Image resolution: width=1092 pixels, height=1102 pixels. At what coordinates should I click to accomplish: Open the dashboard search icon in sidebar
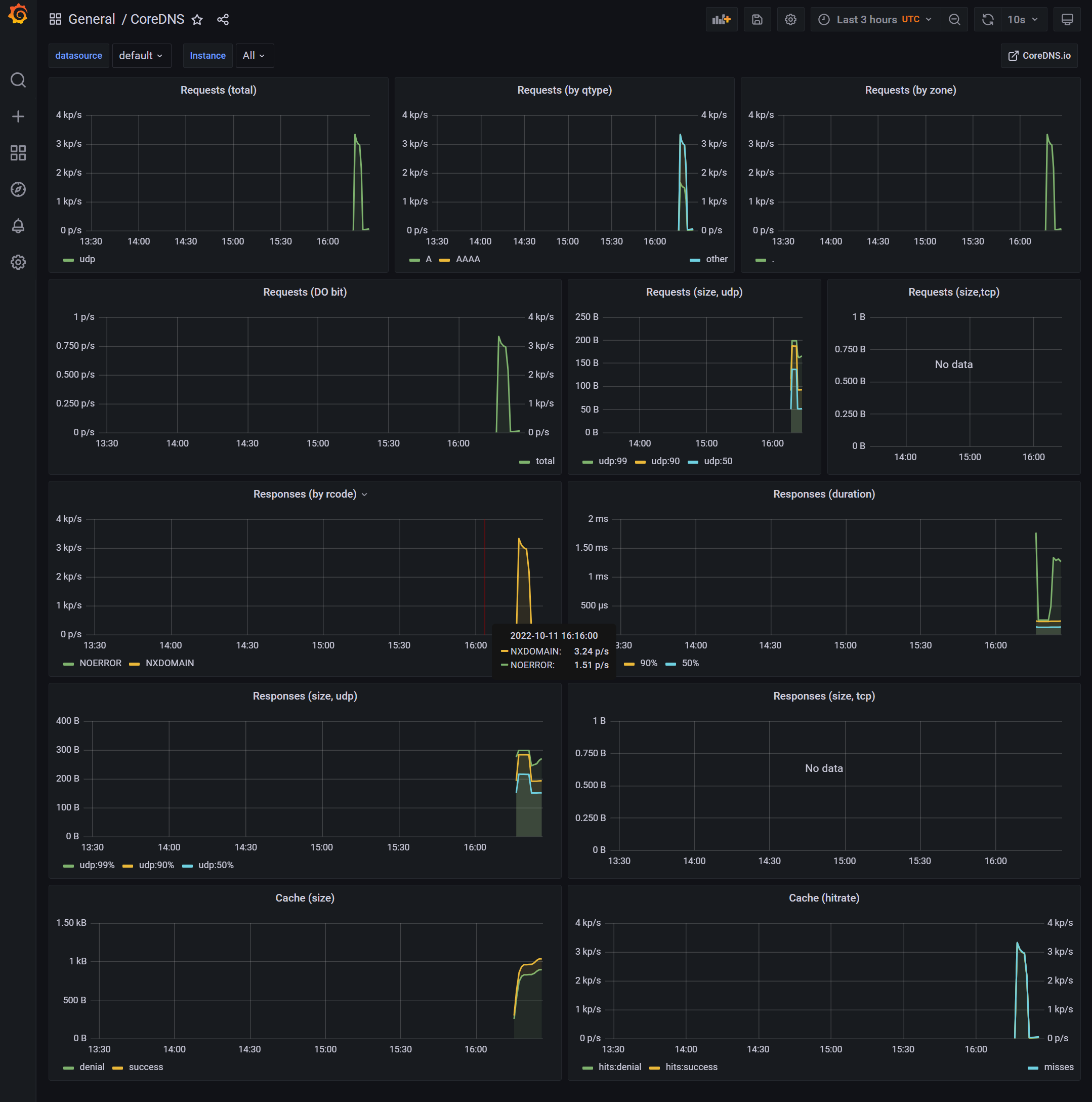(18, 80)
